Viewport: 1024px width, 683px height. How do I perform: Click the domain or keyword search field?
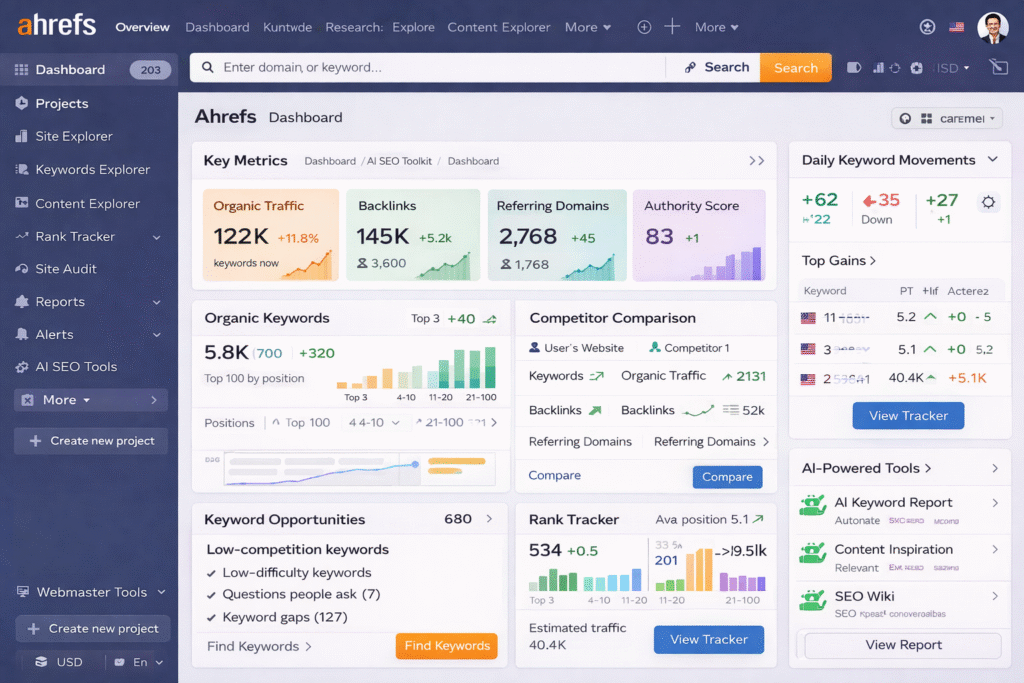[430, 67]
